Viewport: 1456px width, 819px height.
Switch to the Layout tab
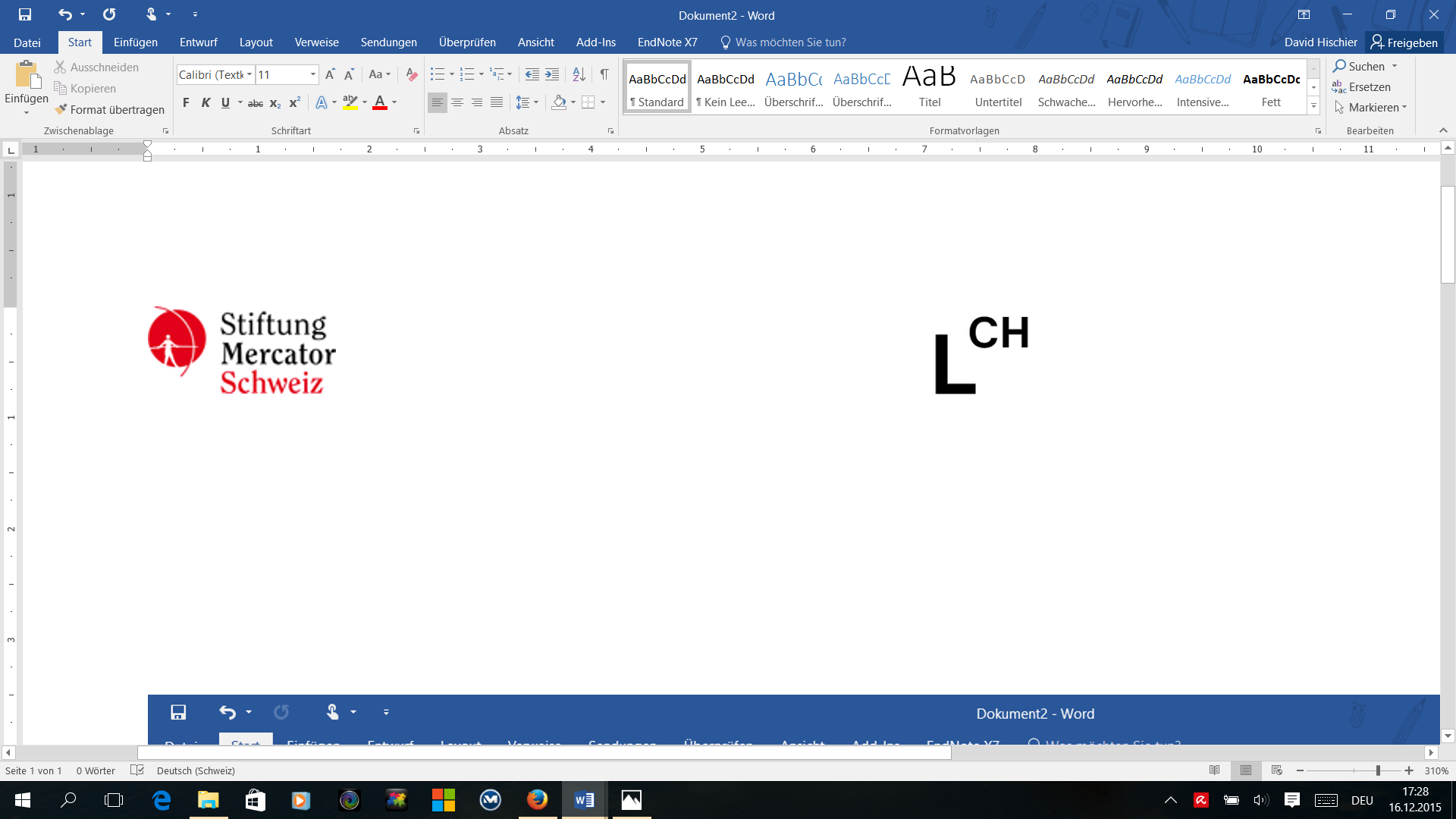coord(256,42)
